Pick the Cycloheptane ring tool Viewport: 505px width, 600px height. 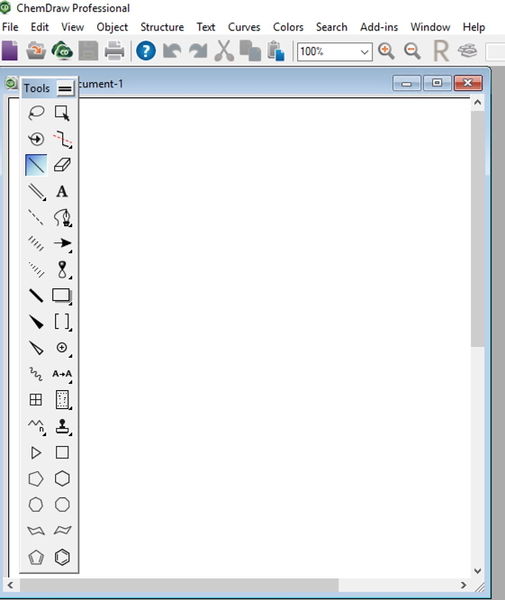(x=36, y=505)
